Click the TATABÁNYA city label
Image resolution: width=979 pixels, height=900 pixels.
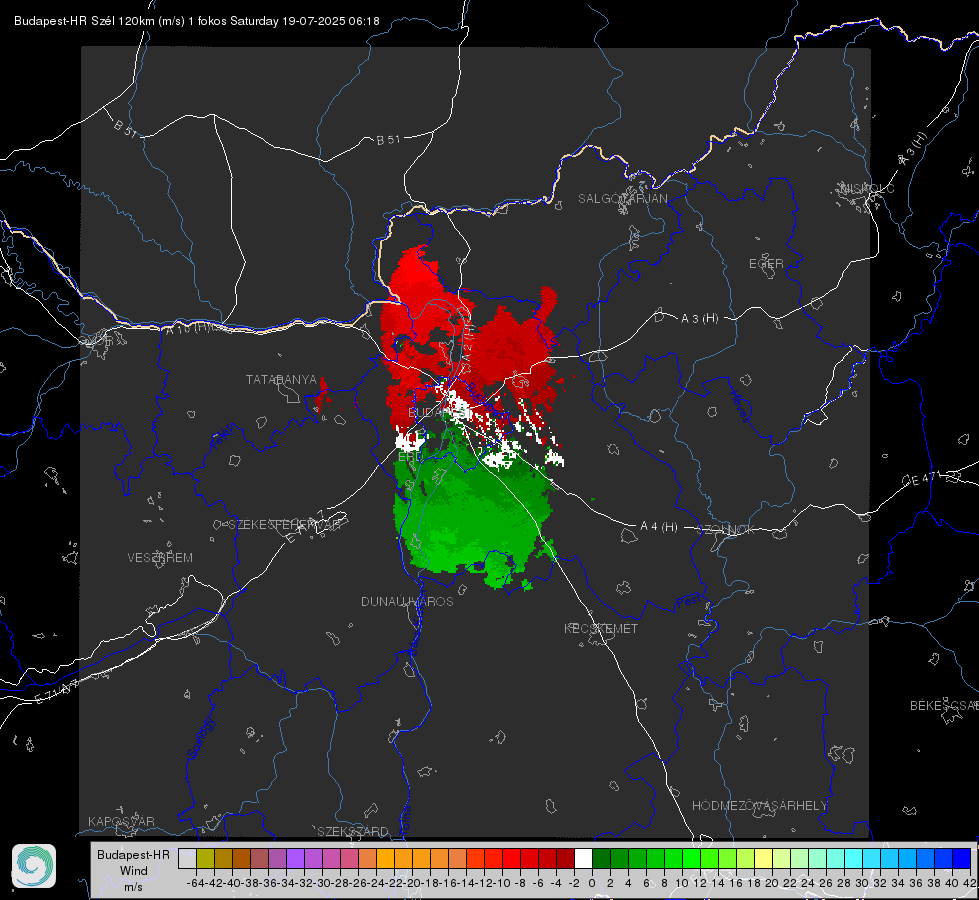282,380
